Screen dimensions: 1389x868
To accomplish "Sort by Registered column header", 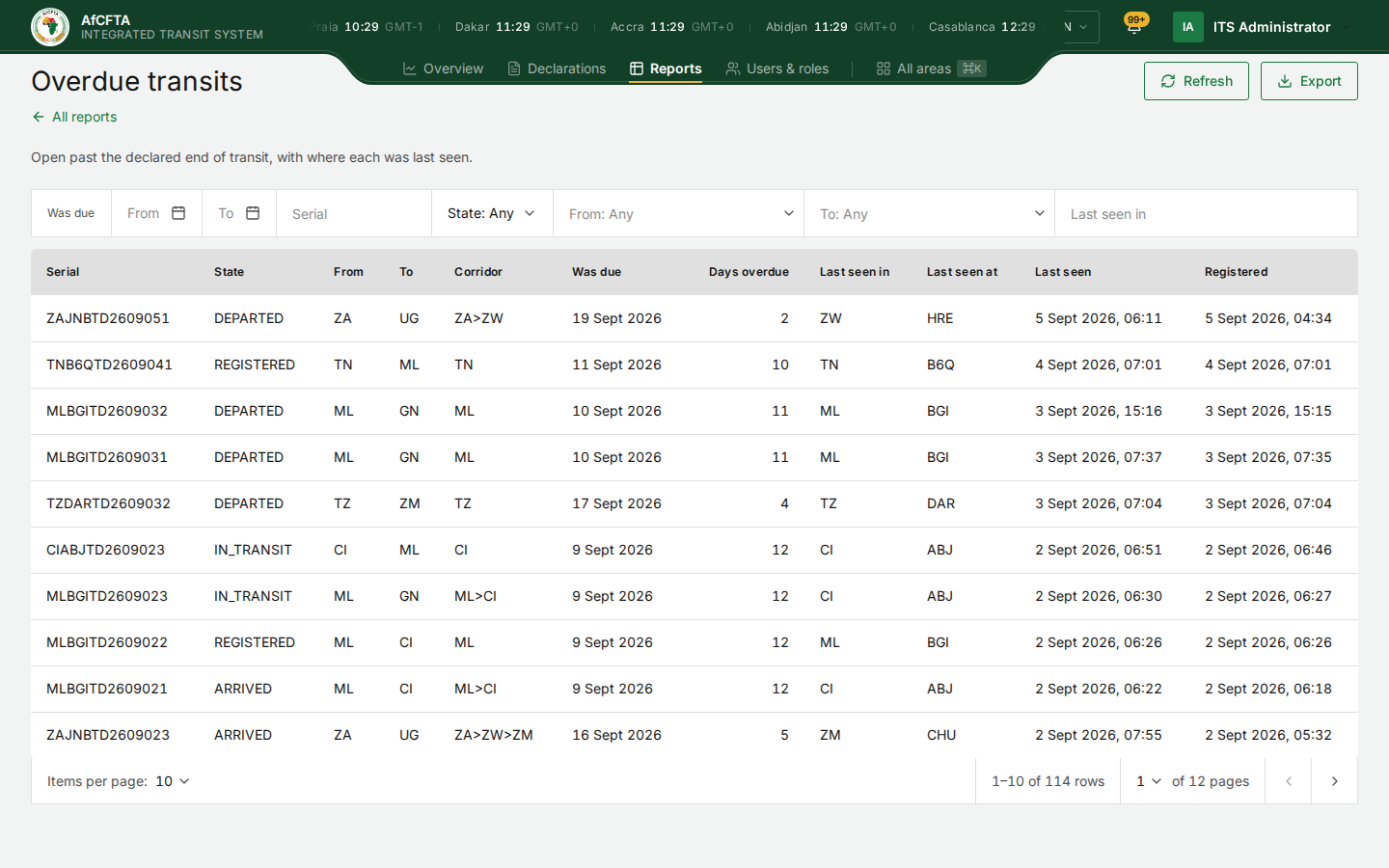I will [1236, 272].
